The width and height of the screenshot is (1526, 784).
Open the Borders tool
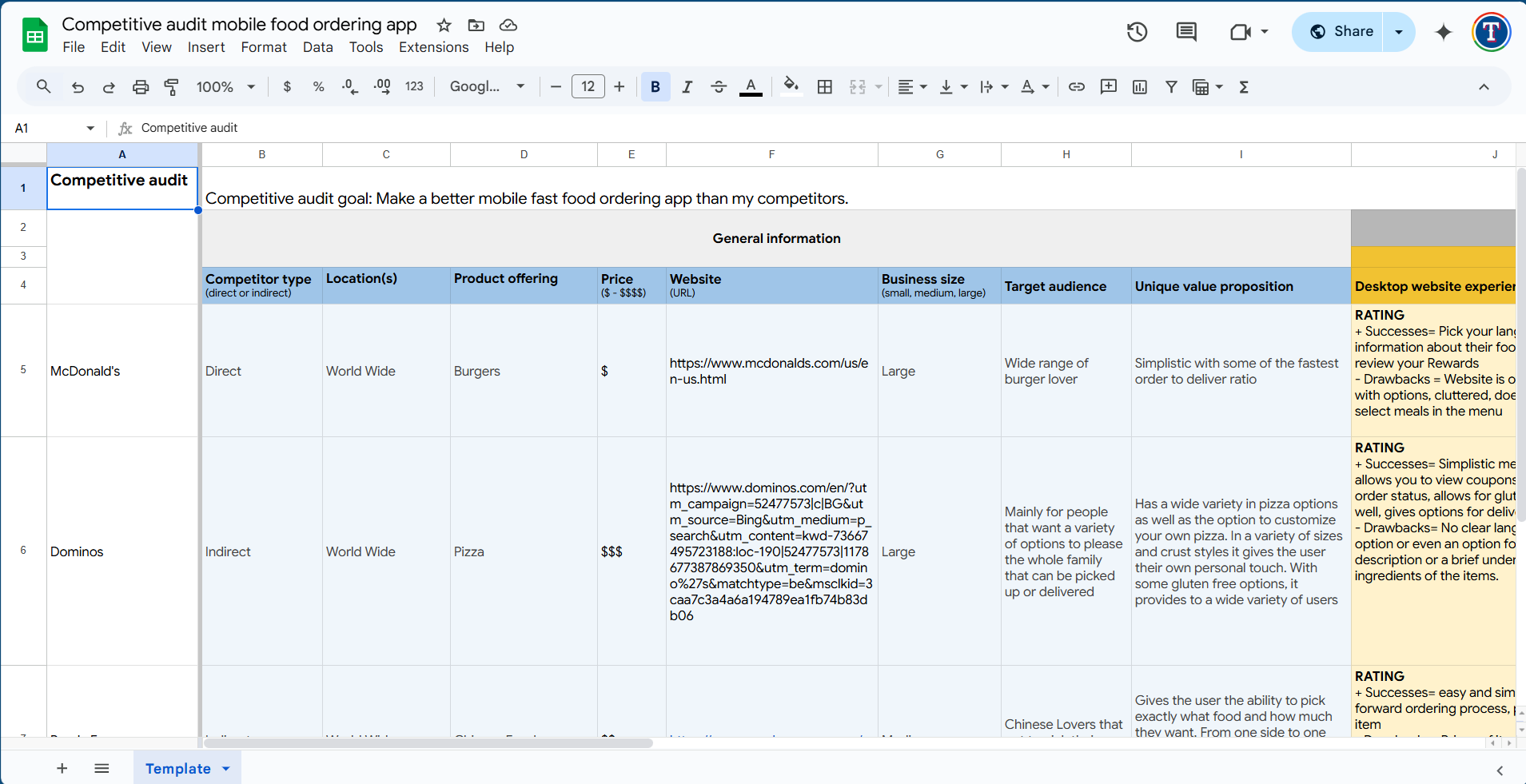824,86
